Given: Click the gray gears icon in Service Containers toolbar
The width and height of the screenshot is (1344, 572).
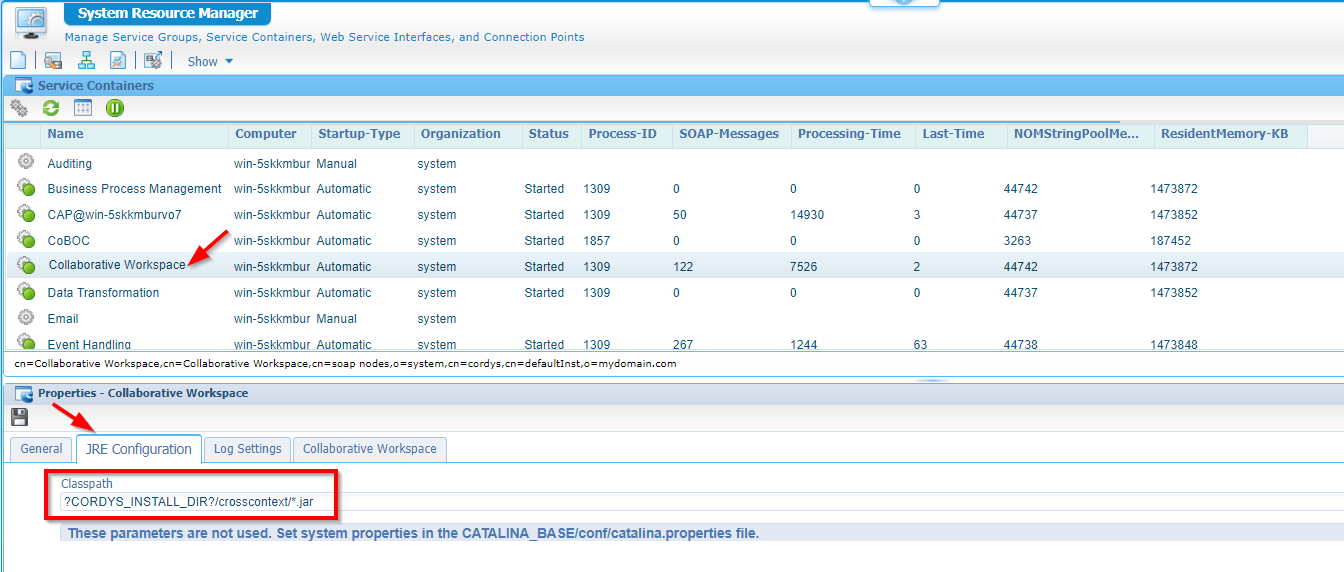Looking at the screenshot, I should point(19,108).
